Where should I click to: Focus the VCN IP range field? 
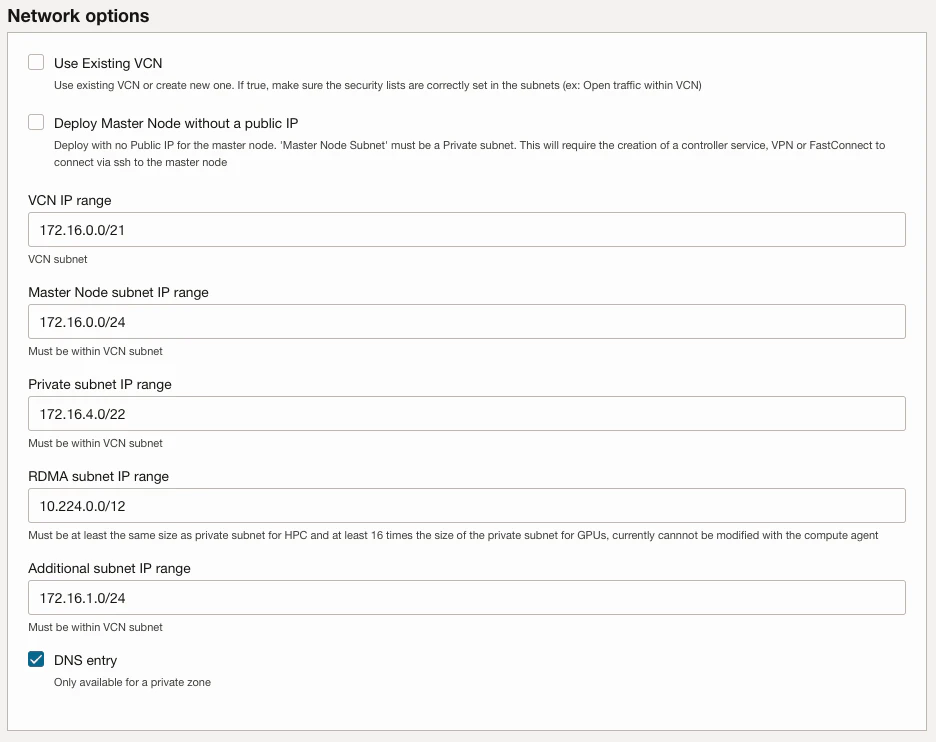pos(466,230)
